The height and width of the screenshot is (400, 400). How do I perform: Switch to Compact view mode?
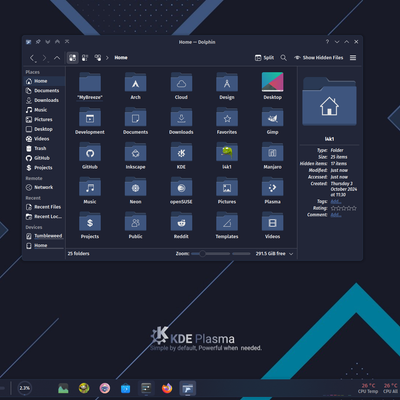pos(85,58)
